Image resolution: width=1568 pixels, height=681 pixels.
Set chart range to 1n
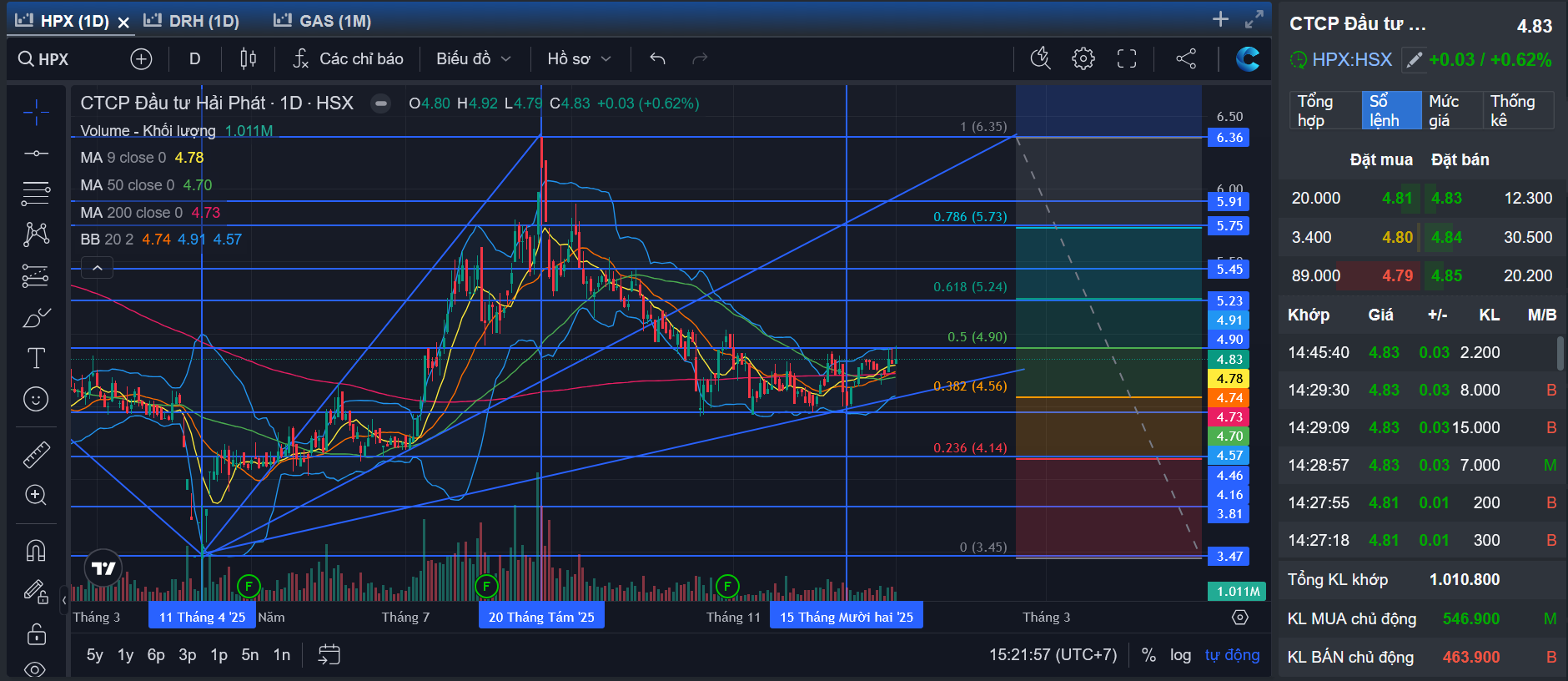click(282, 655)
